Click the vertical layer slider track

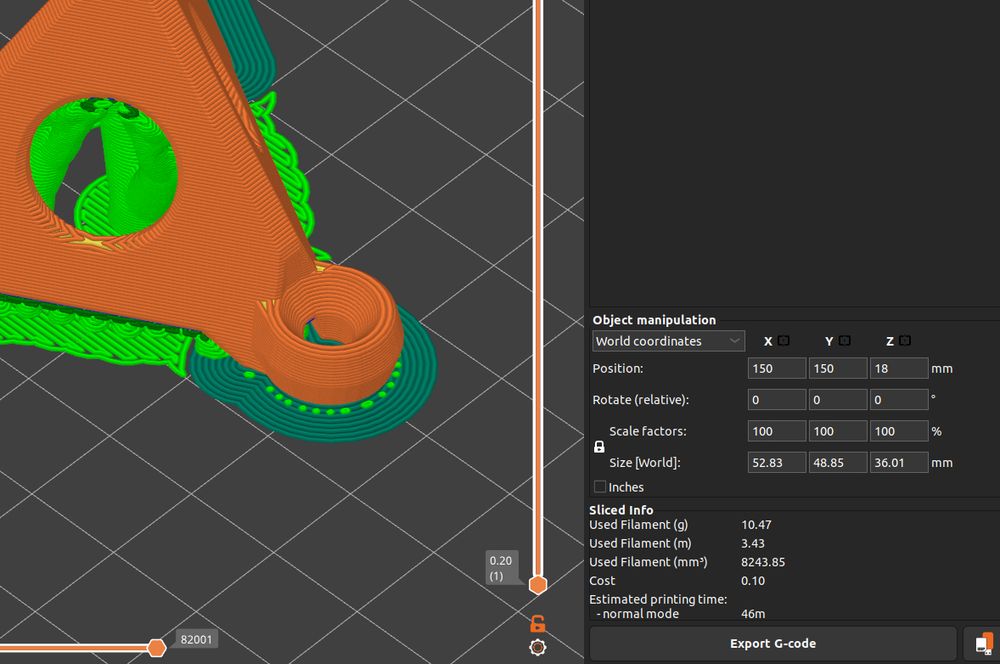538,300
